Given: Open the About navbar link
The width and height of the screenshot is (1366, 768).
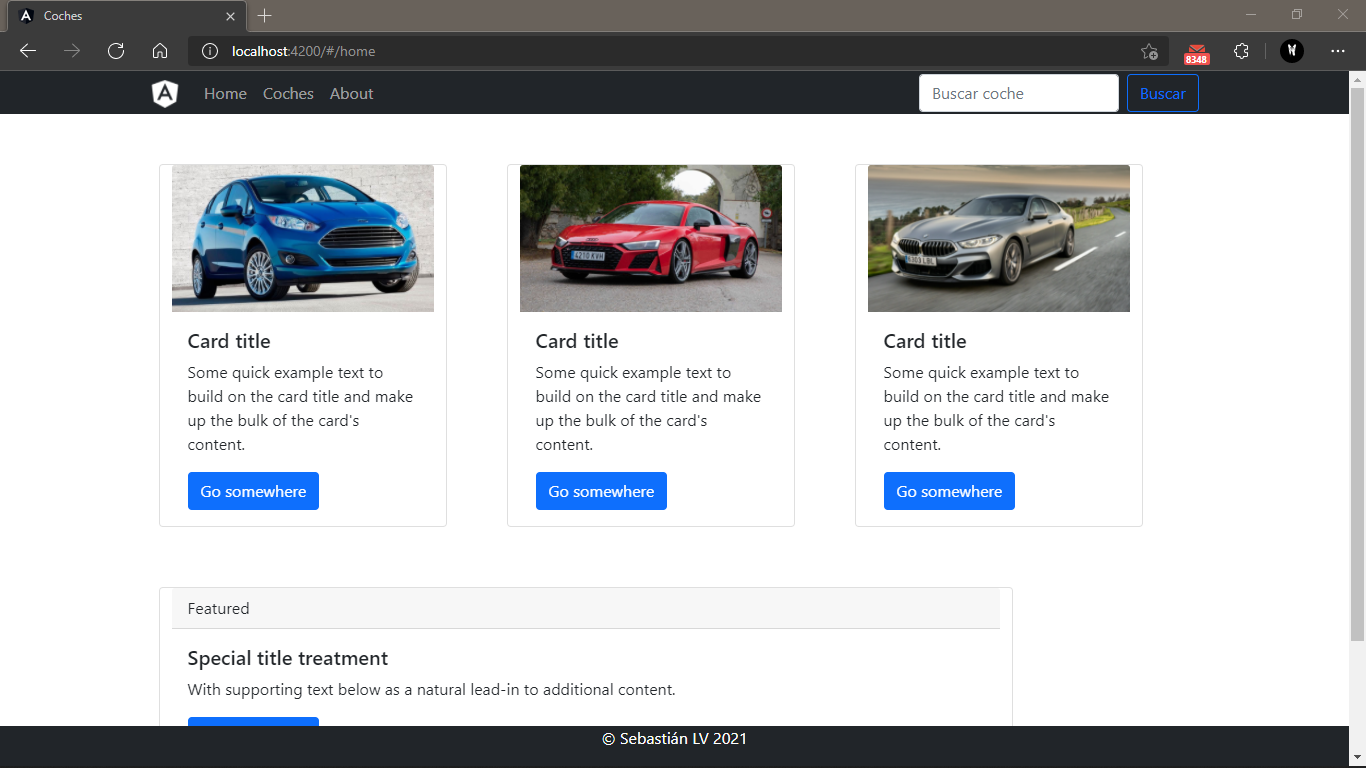Looking at the screenshot, I should (351, 94).
